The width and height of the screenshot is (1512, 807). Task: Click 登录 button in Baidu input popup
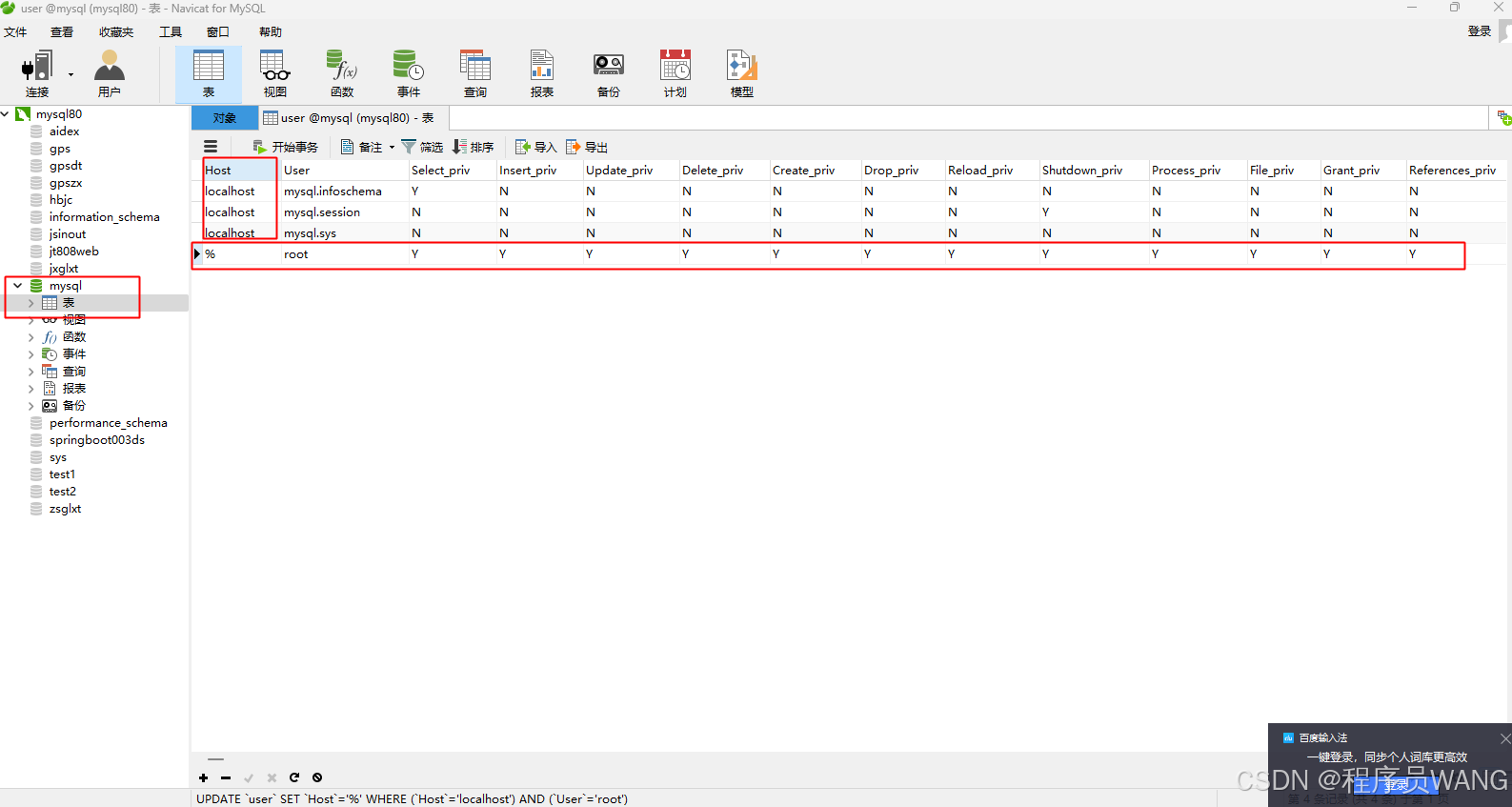coord(1396,785)
